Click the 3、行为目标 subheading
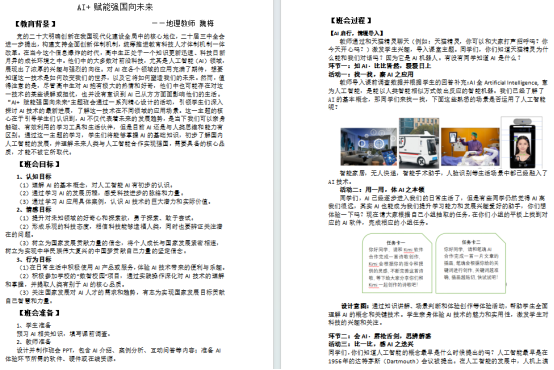554x370 pixels. point(34,259)
